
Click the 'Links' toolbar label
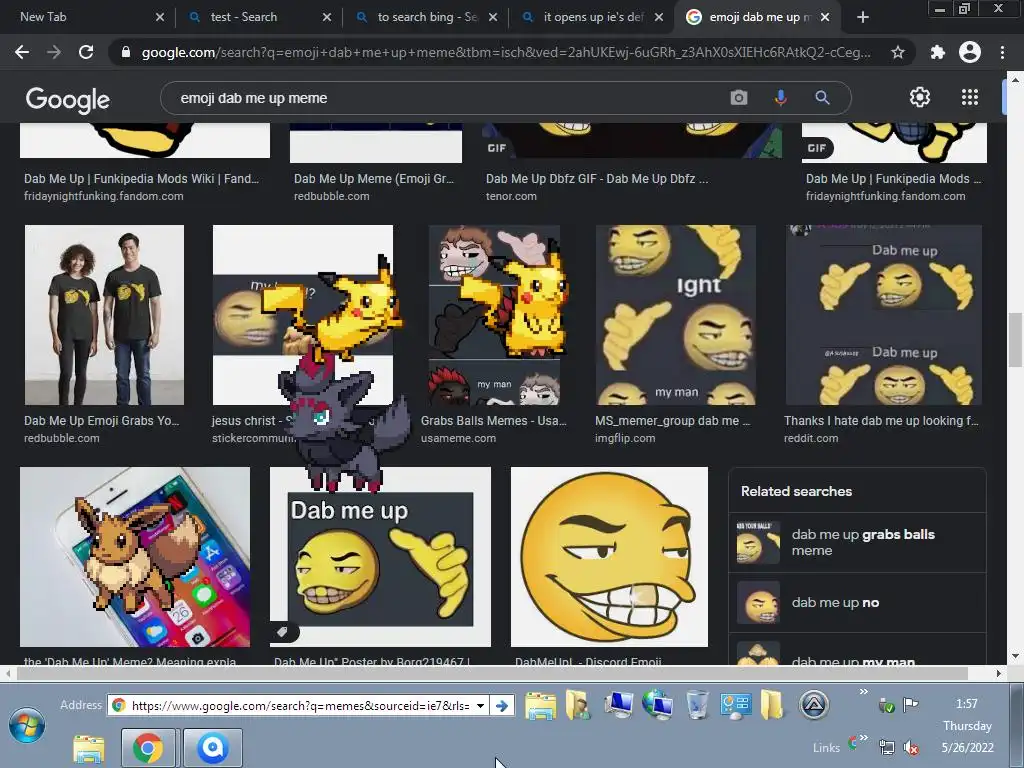tap(826, 748)
